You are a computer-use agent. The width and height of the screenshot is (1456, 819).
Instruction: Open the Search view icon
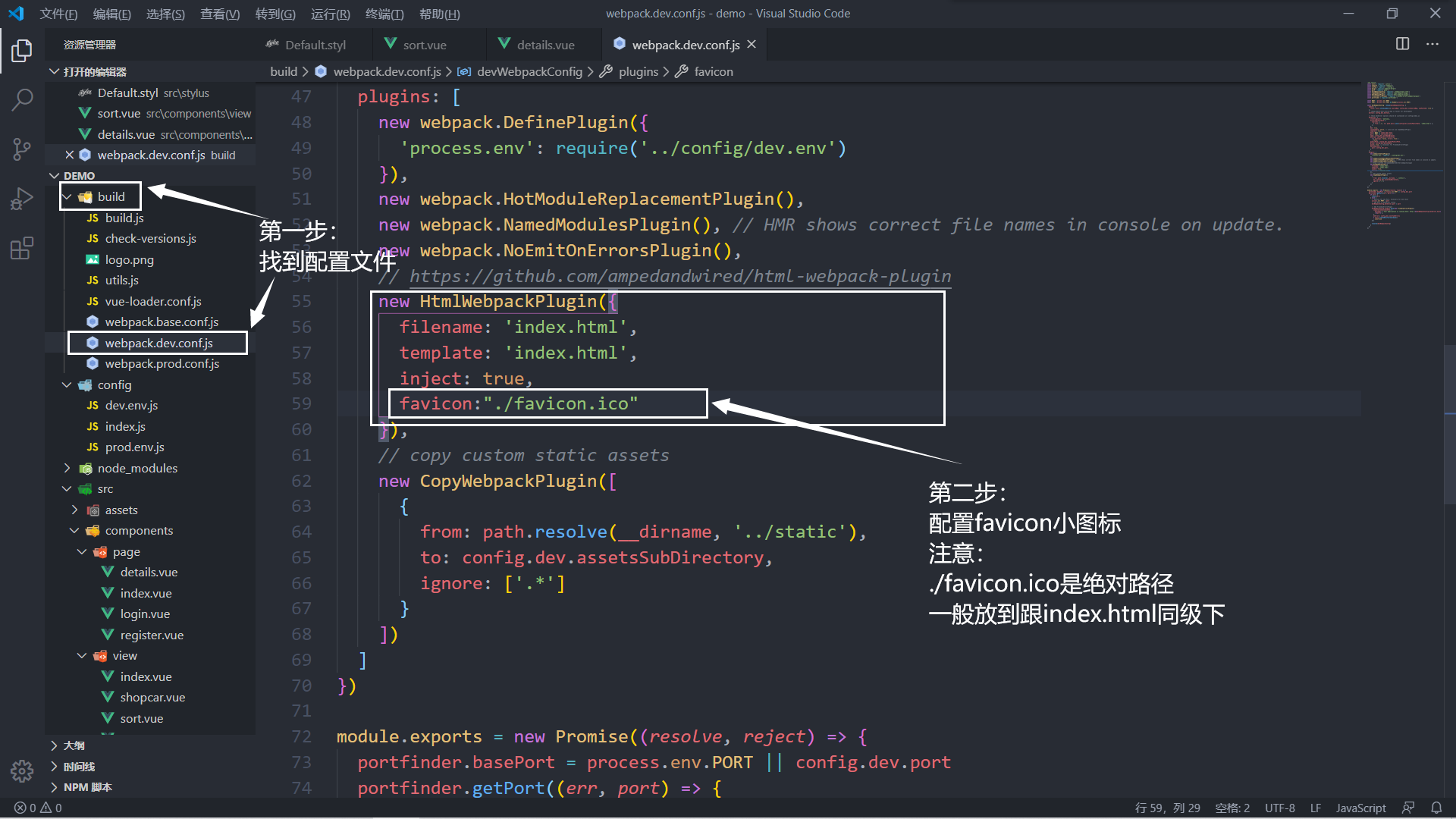tap(22, 99)
